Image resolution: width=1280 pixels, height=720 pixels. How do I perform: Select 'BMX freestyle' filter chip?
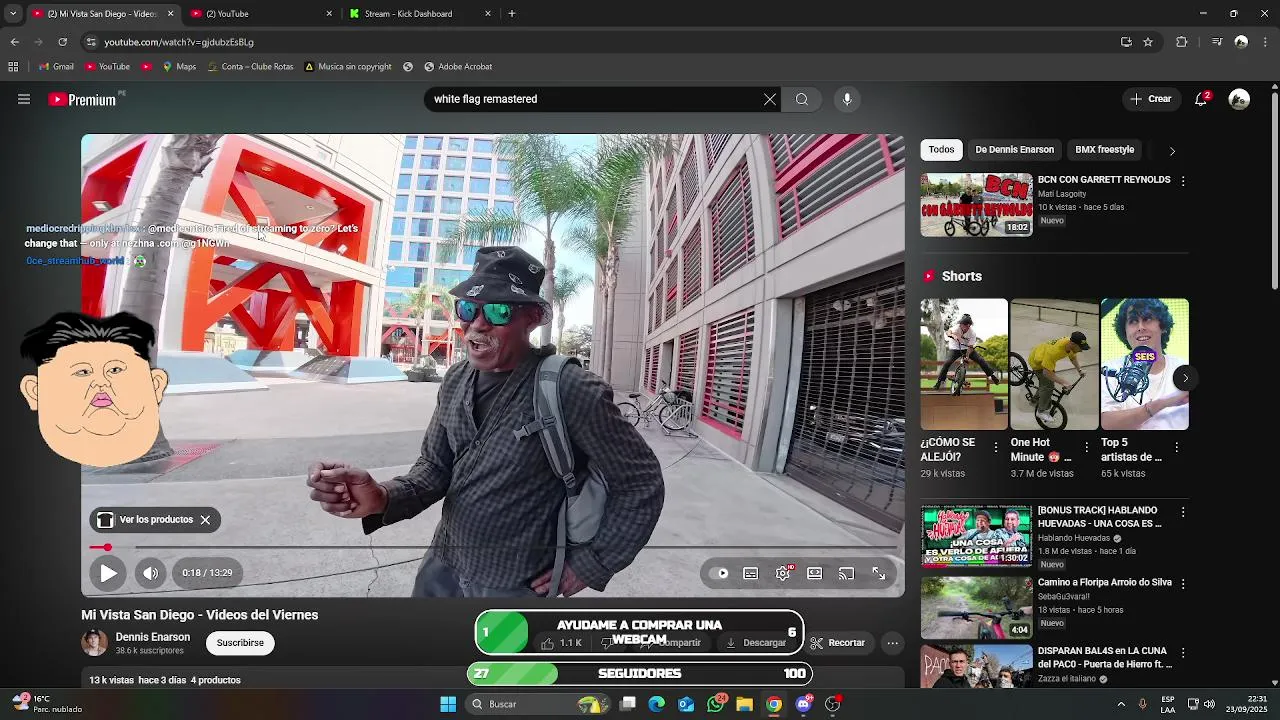tap(1104, 149)
